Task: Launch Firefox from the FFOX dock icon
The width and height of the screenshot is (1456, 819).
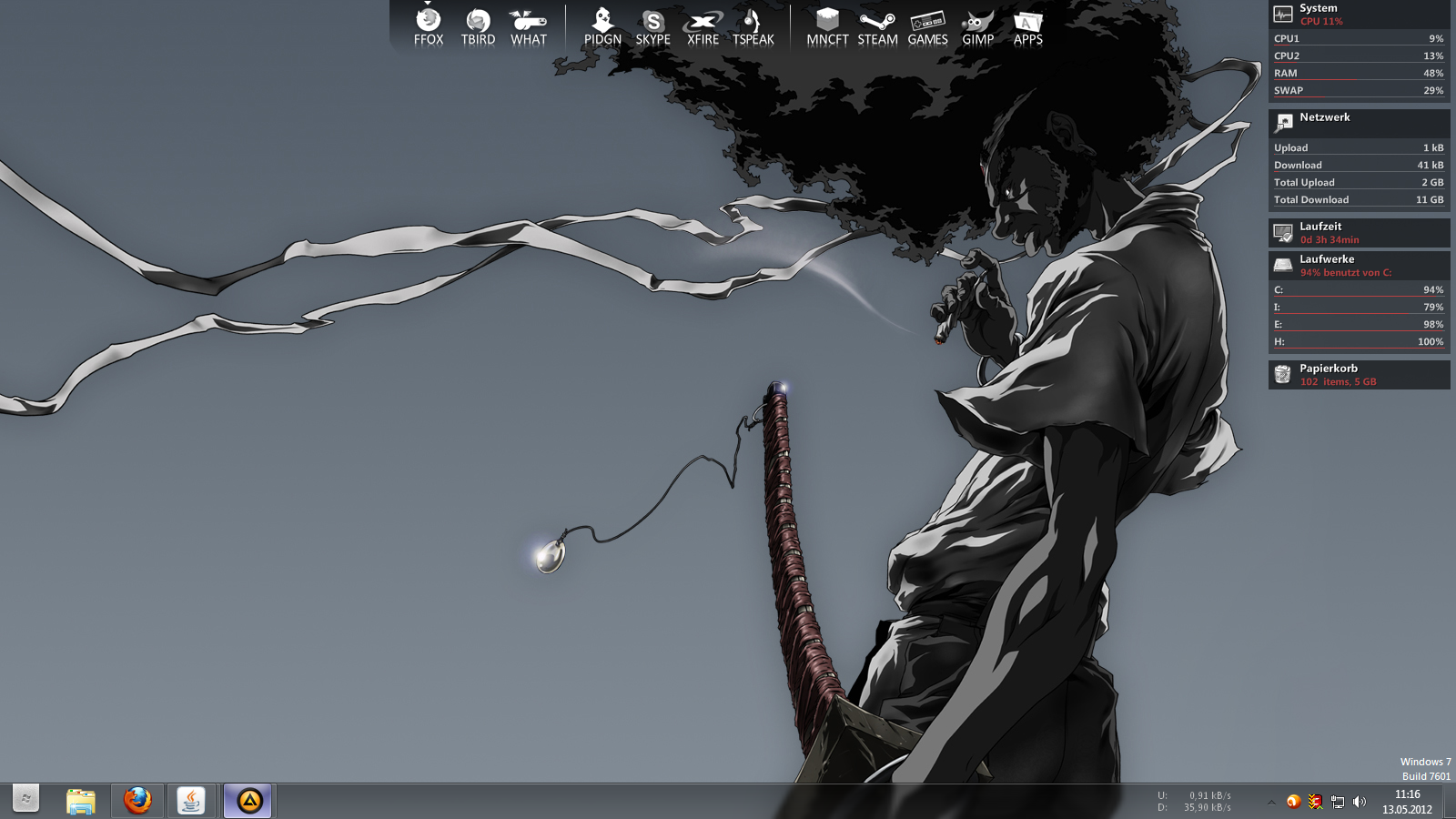Action: click(x=429, y=26)
